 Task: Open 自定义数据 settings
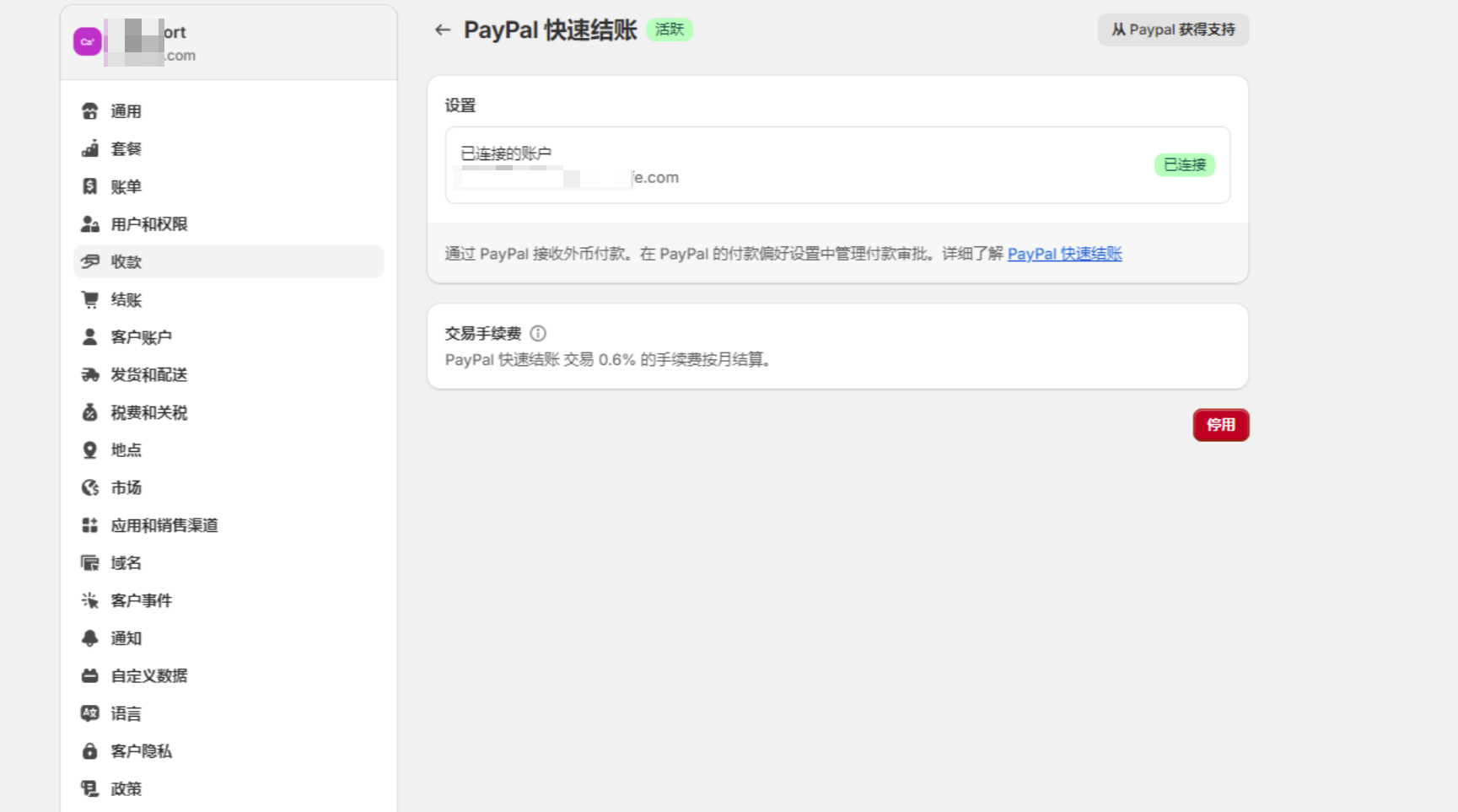(229, 675)
